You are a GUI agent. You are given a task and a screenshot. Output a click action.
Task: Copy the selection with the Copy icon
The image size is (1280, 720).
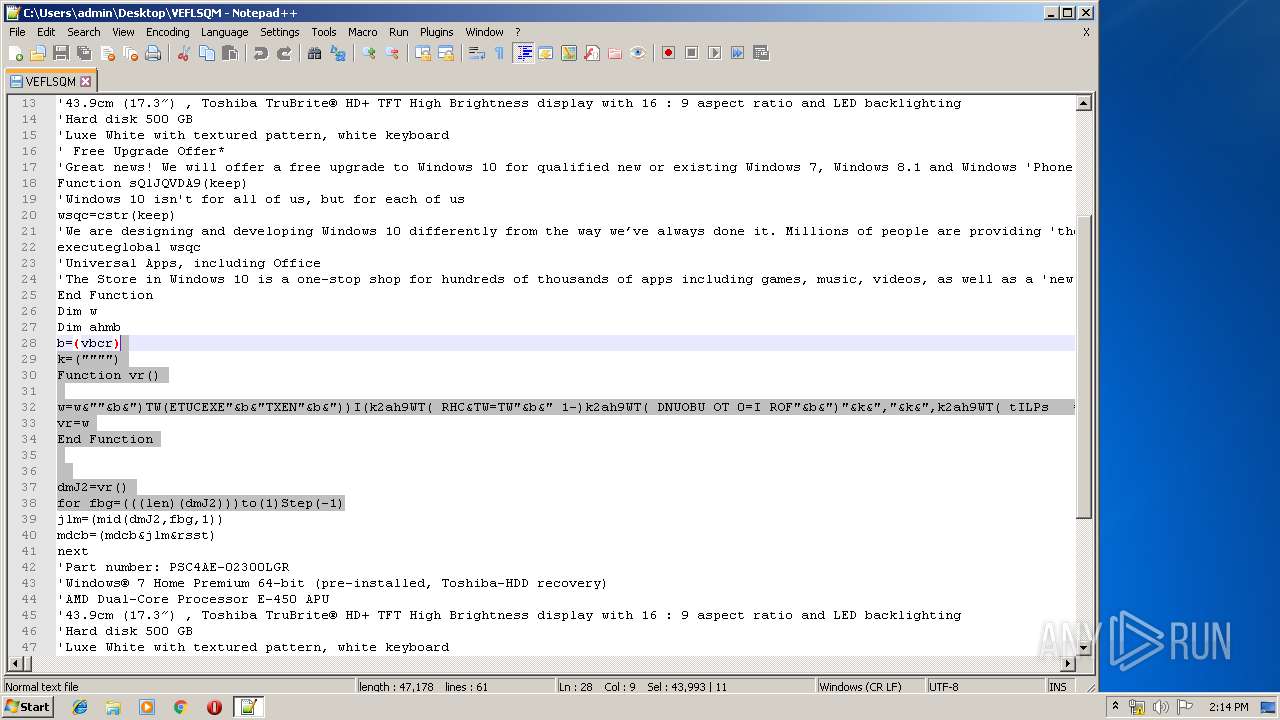[207, 53]
